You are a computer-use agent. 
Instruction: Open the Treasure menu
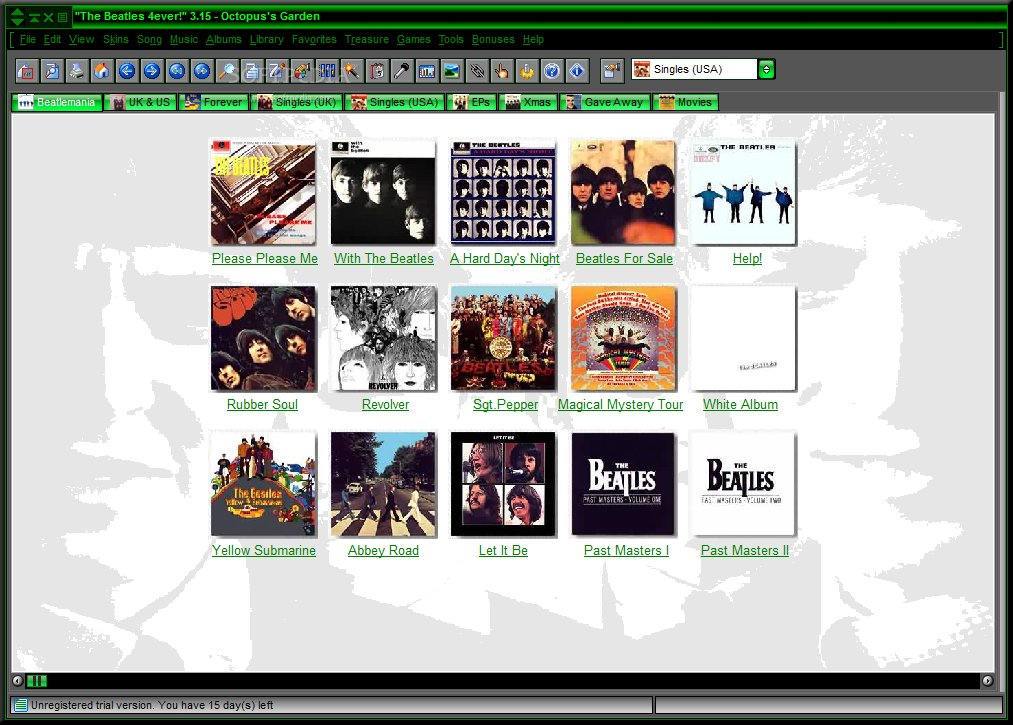tap(366, 39)
